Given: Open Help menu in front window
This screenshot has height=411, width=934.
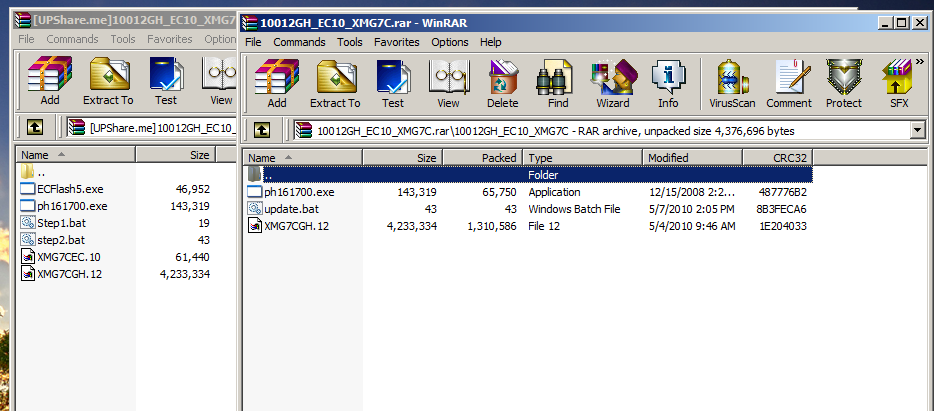Looking at the screenshot, I should point(490,42).
